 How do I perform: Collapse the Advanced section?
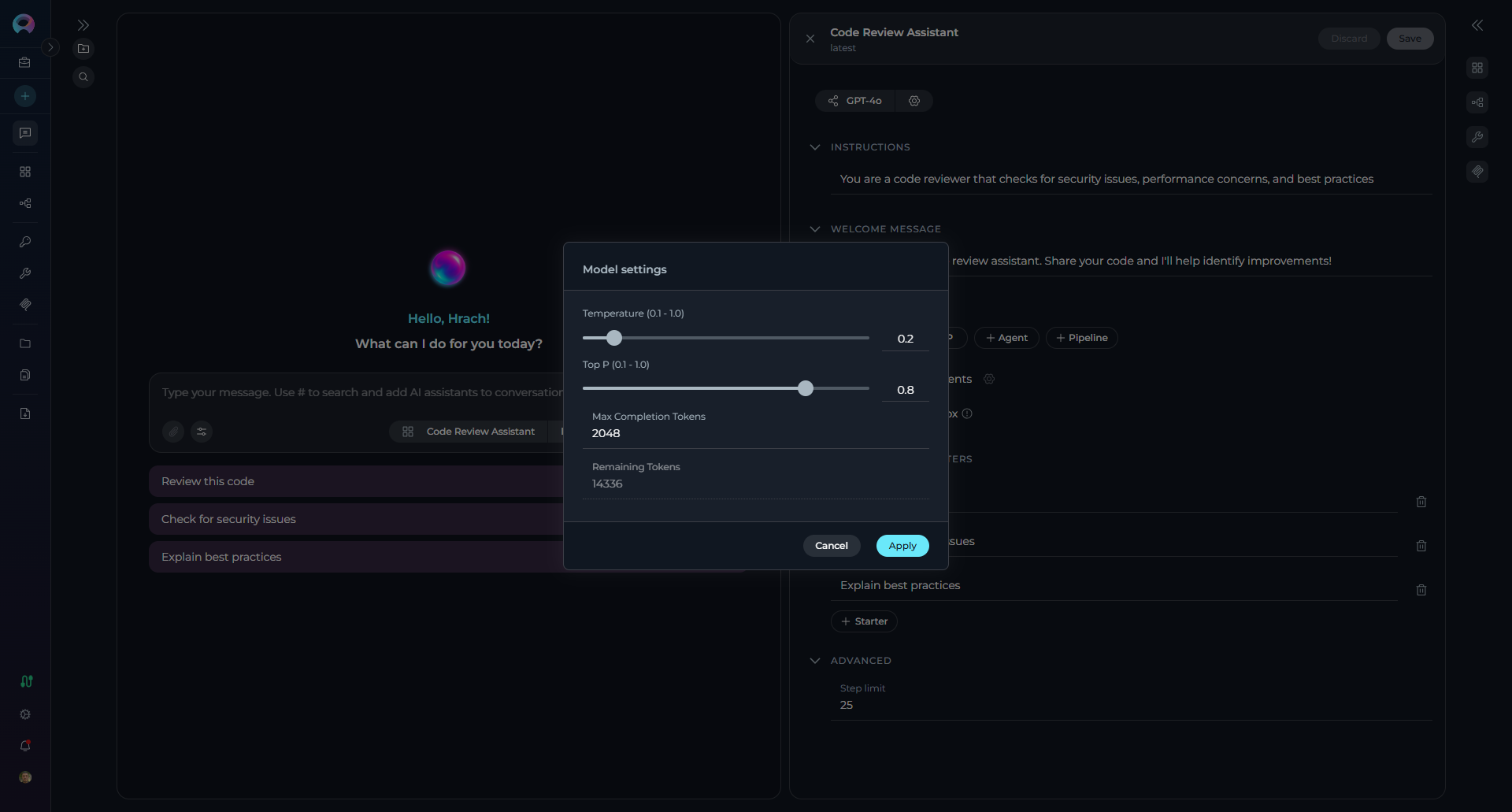coord(815,661)
